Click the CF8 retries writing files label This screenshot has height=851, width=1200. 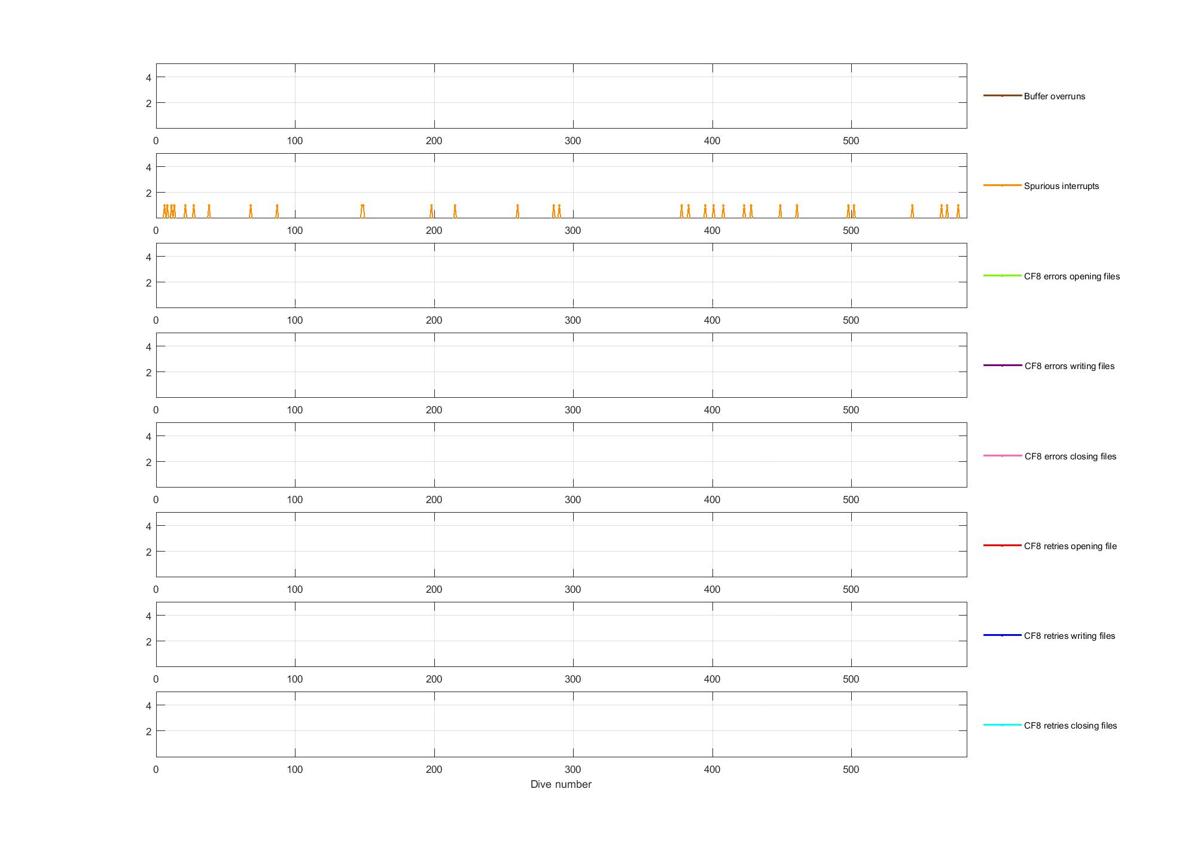(1069, 636)
